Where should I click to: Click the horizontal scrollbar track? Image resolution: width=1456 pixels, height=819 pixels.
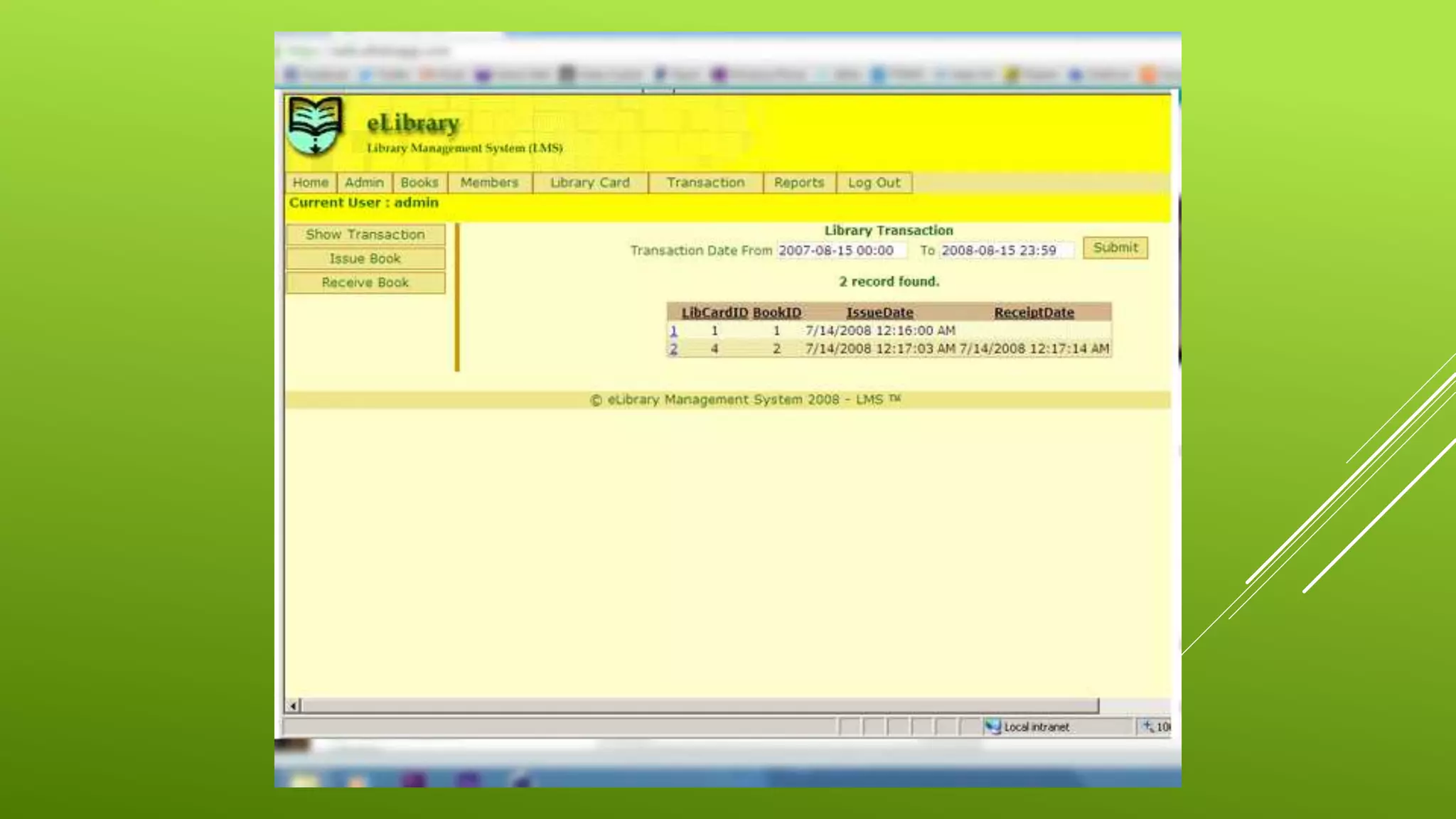(700, 706)
